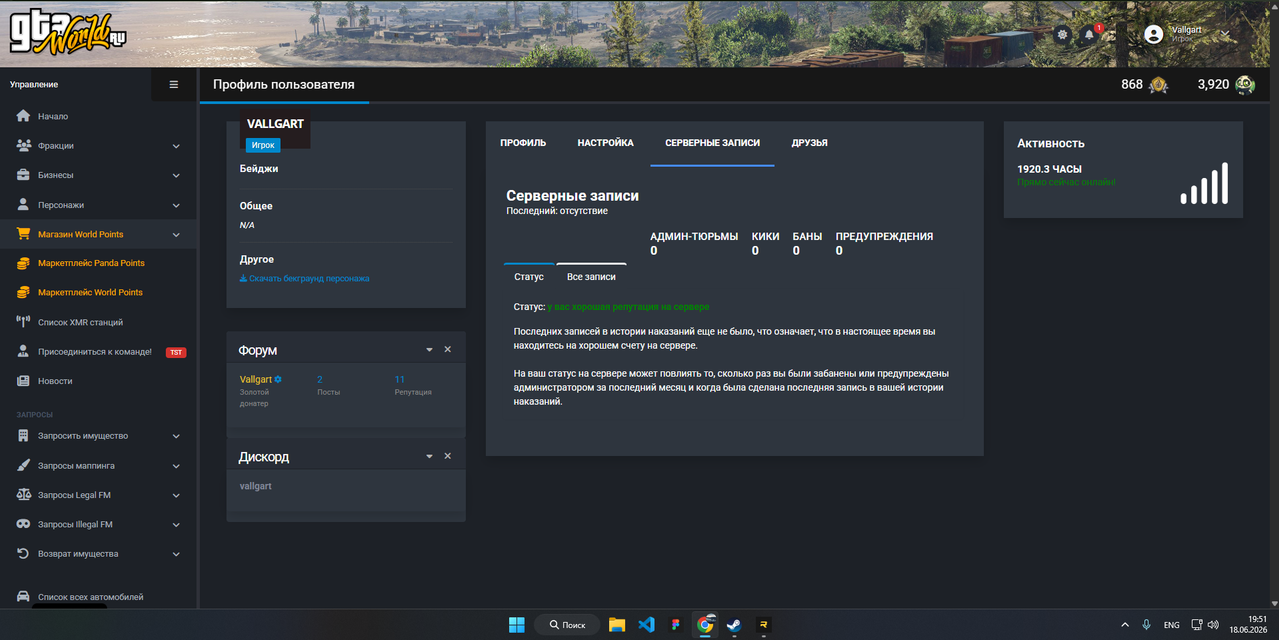Close the Форум panel

pyautogui.click(x=448, y=350)
